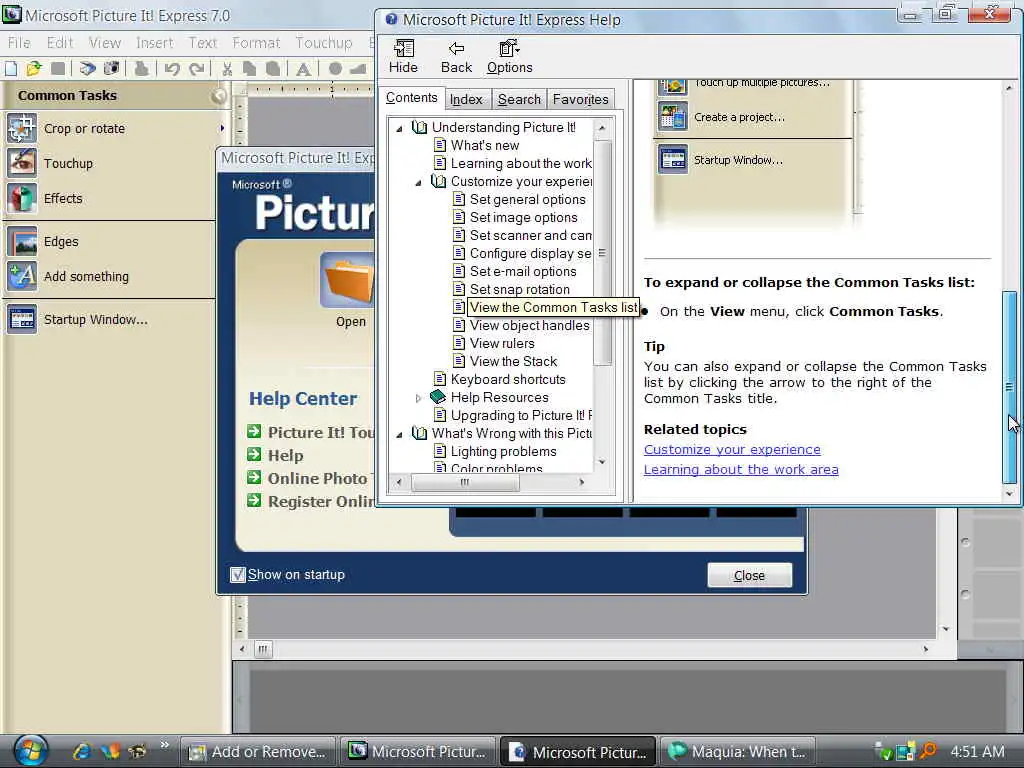
Task: Follow Learning about the work area link
Action: [741, 470]
